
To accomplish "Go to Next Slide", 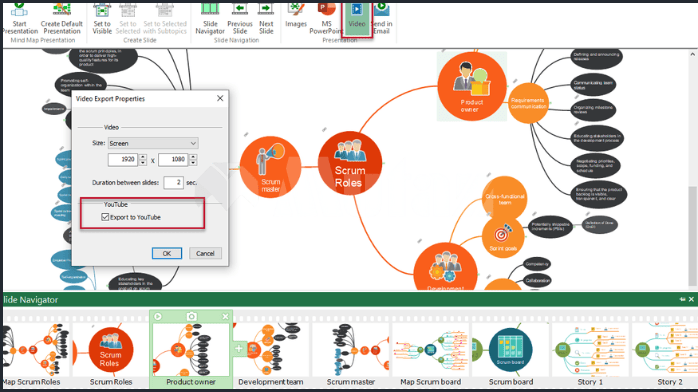I will click(266, 19).
